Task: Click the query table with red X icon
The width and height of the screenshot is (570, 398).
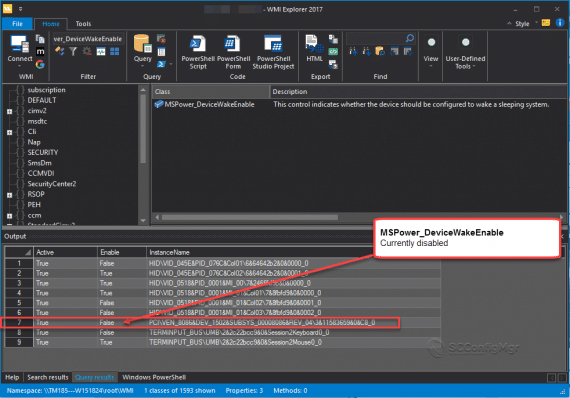Action: click(x=161, y=39)
